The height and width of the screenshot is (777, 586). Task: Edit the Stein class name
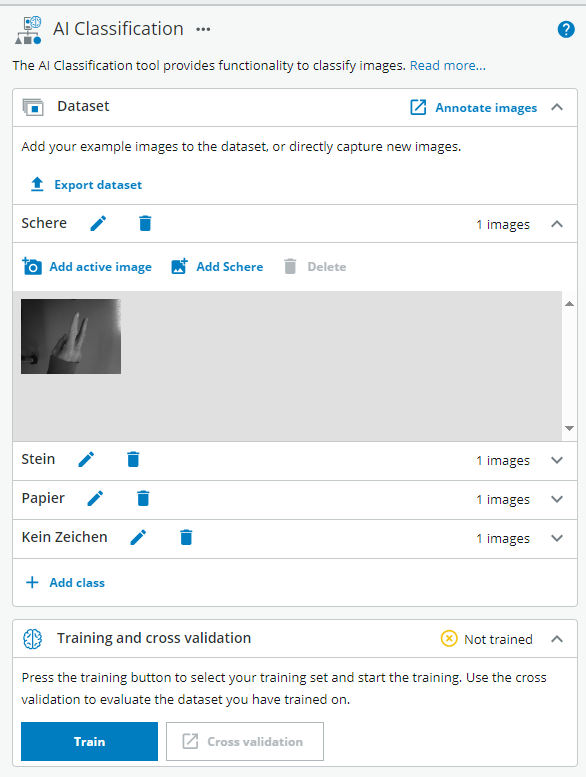[86, 459]
